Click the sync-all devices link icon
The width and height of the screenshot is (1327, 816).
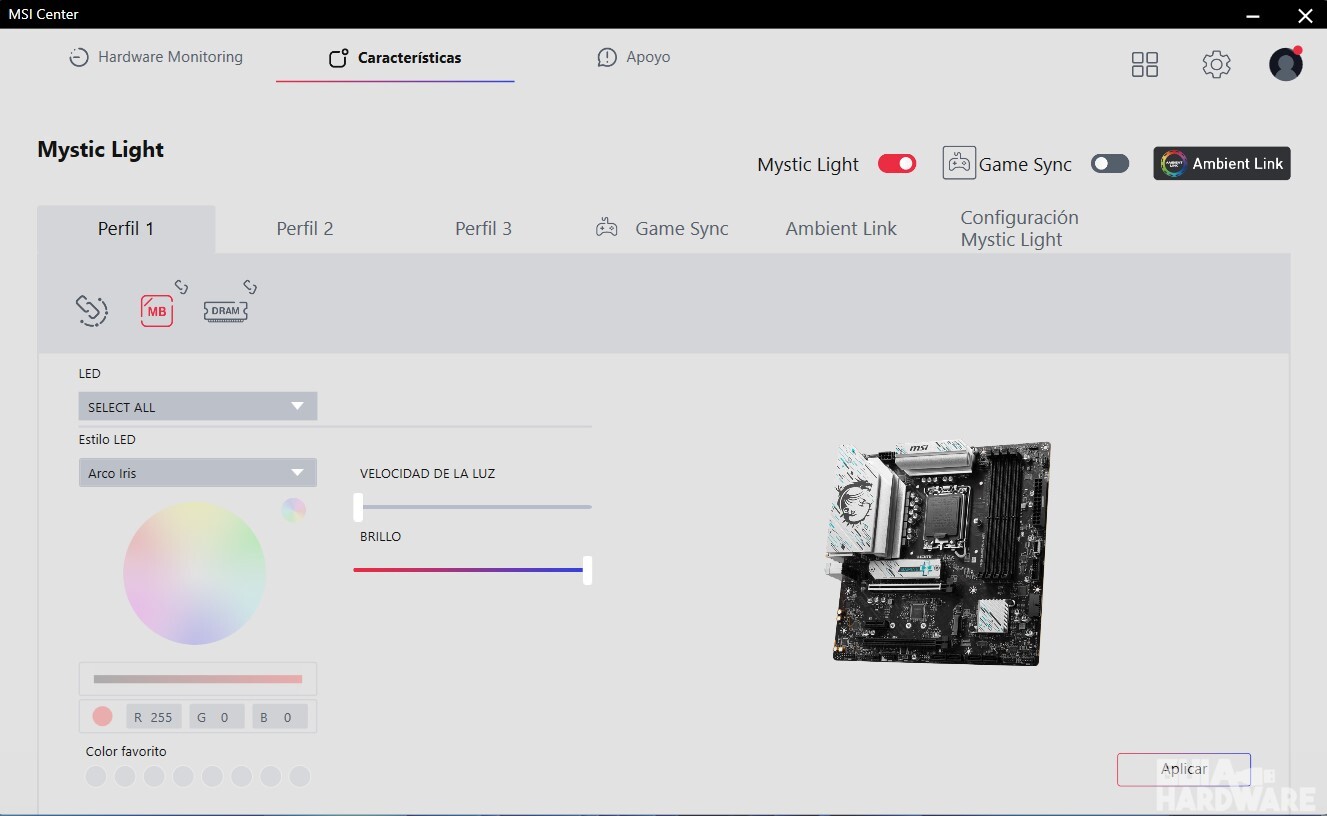pos(92,310)
